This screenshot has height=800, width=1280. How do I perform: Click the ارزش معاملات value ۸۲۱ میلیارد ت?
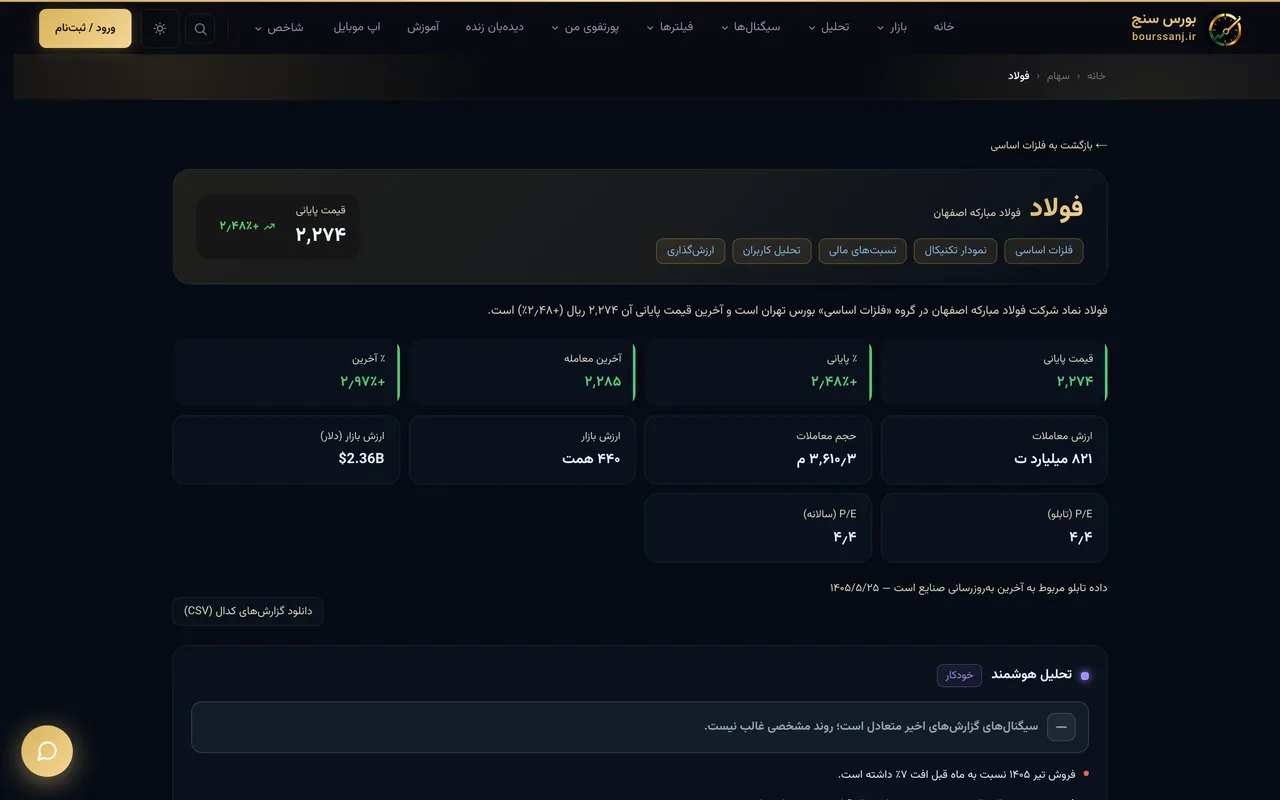(1053, 459)
